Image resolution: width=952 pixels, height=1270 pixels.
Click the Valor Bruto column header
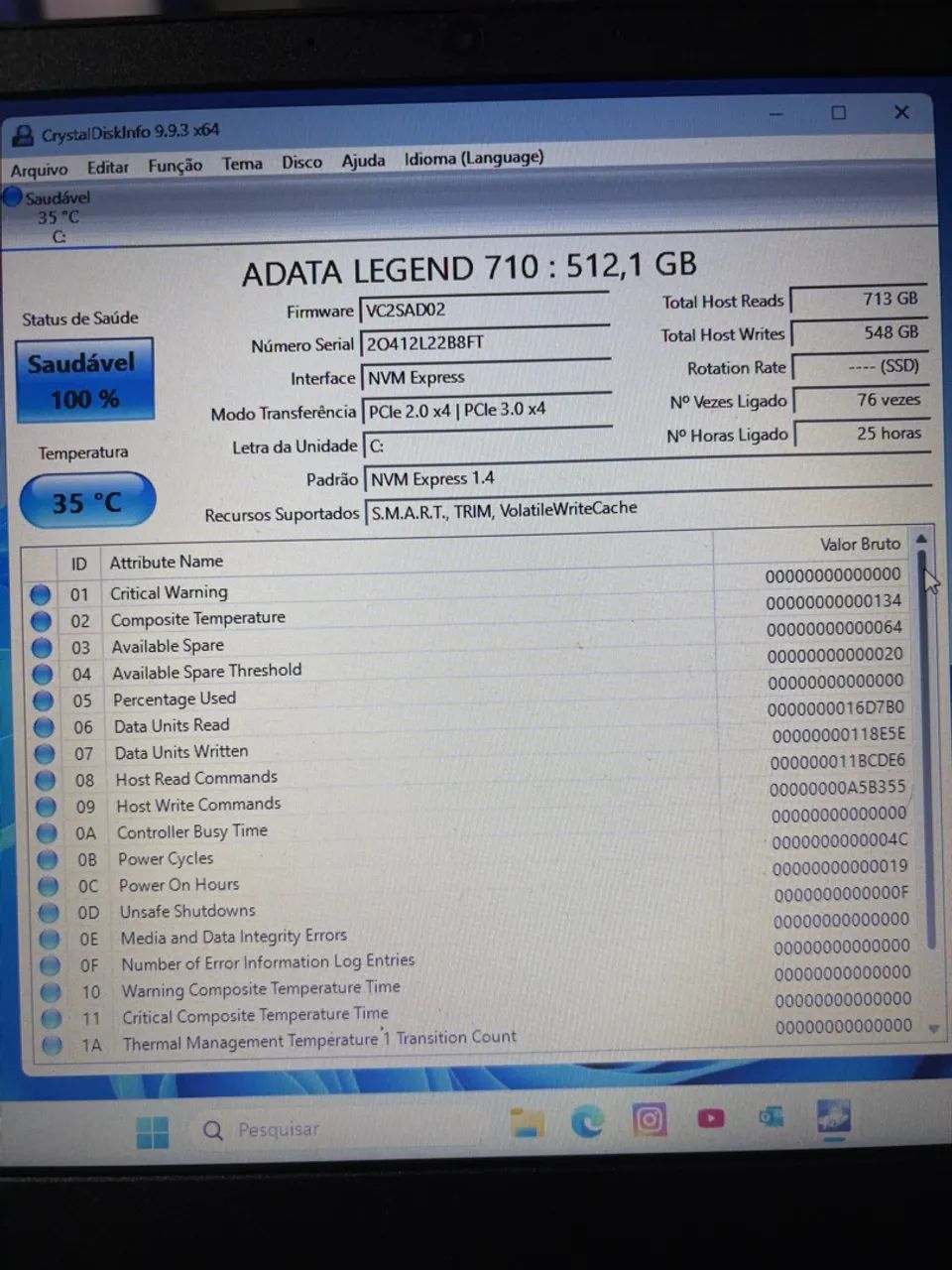[x=859, y=544]
